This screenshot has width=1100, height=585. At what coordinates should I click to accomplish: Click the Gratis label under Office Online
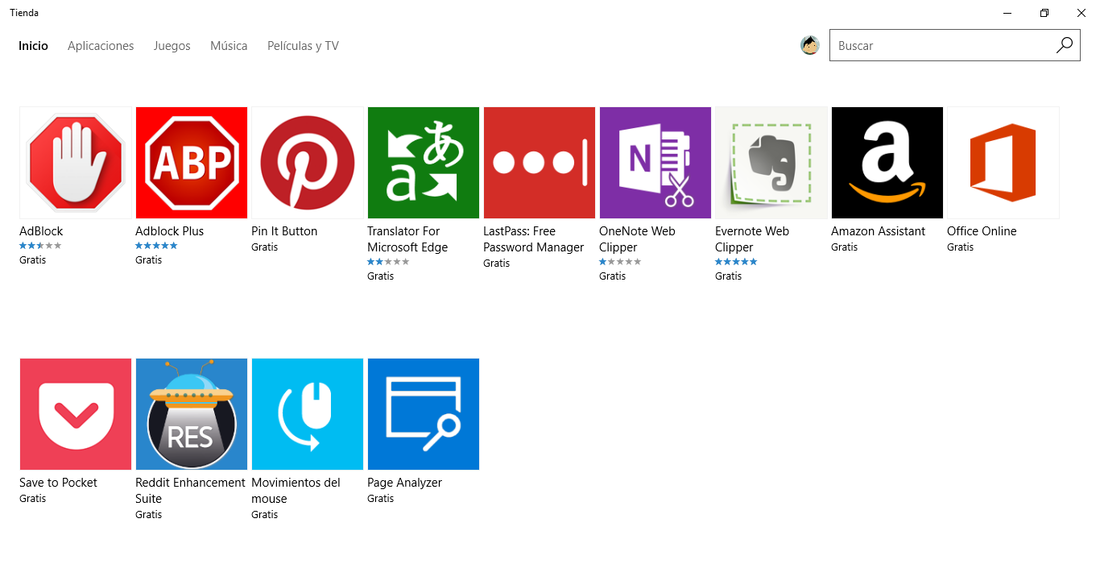(960, 247)
